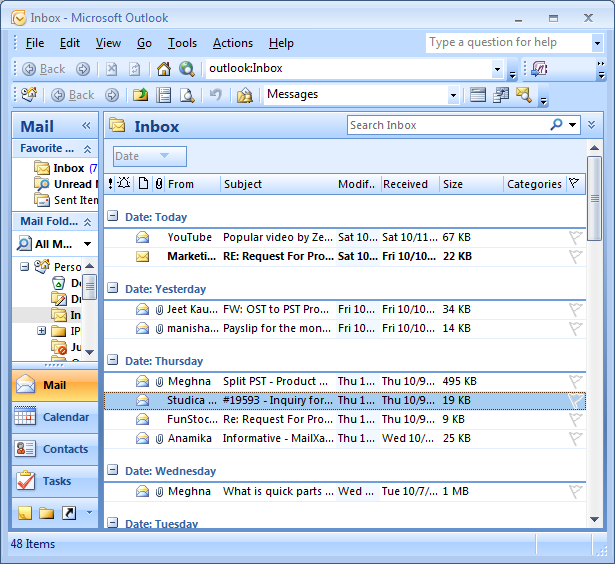Click the Back button in web toolbar
This screenshot has width=615, height=564.
44,69
